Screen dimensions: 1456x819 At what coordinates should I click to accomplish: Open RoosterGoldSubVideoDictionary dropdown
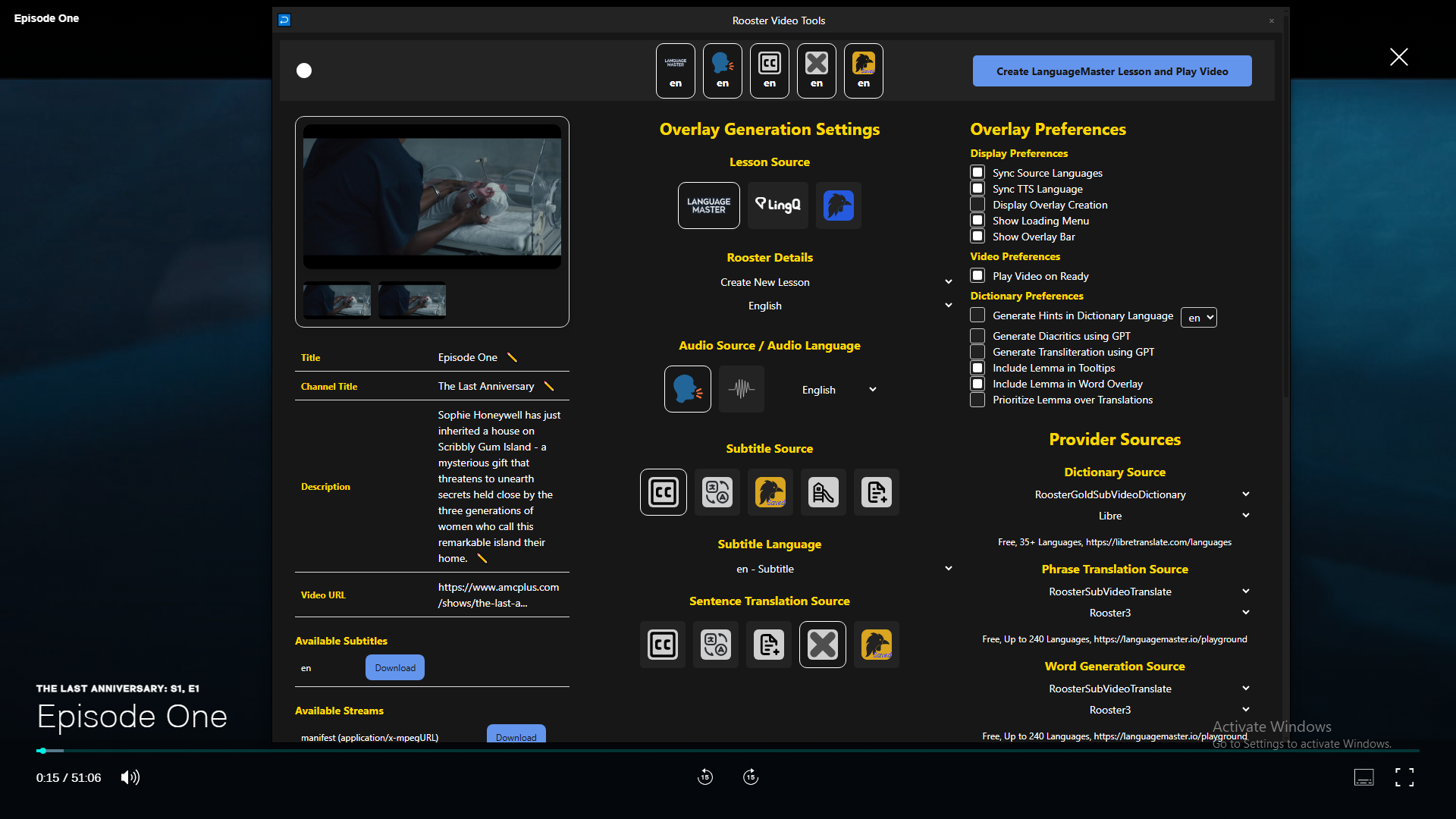coord(1115,494)
